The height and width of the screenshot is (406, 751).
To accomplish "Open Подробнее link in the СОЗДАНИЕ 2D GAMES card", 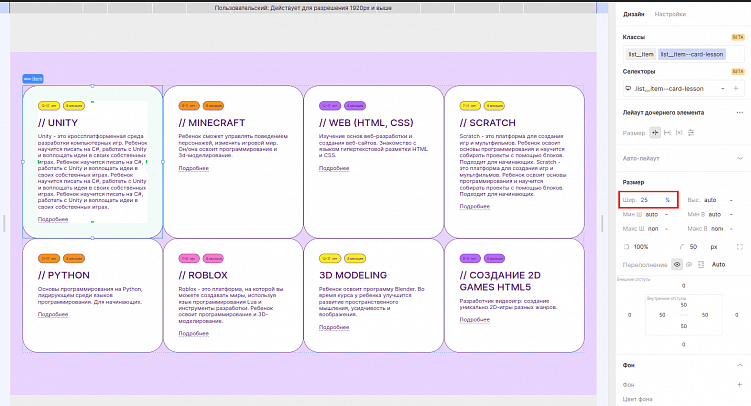I will click(x=475, y=319).
